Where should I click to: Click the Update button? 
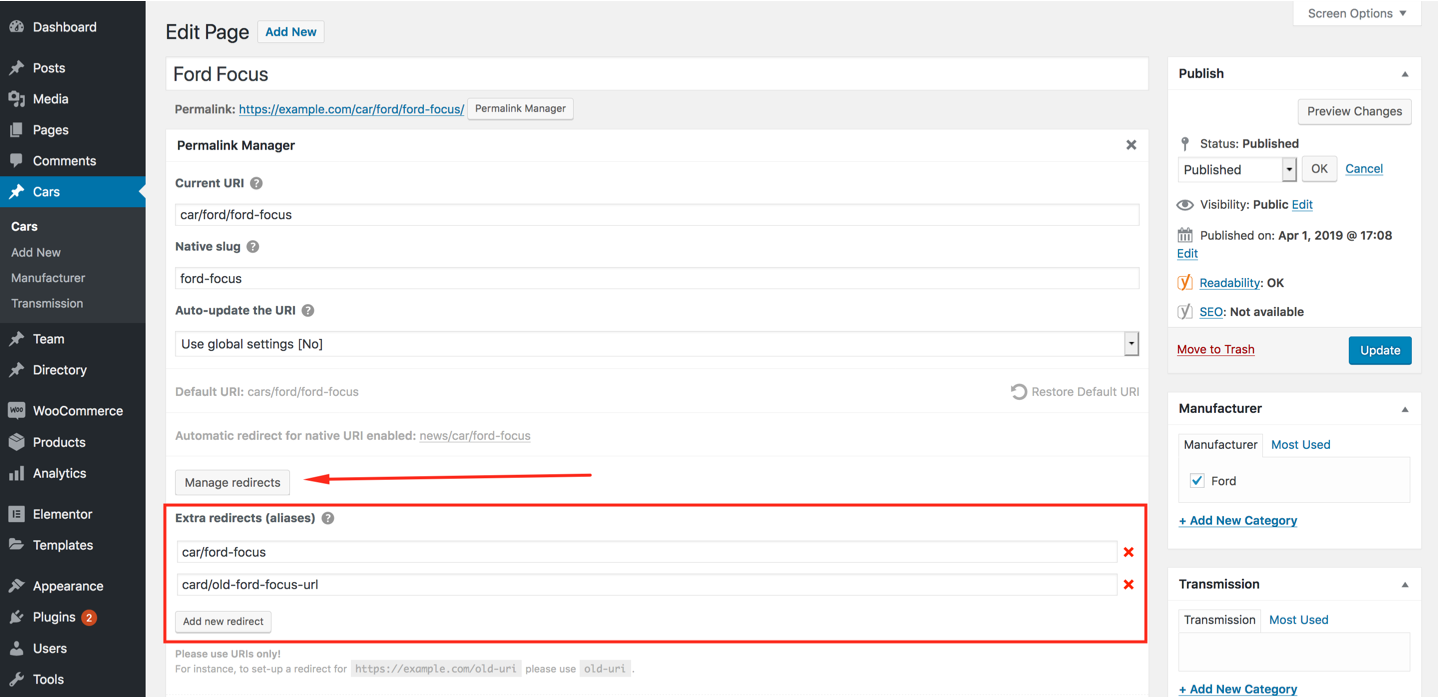coord(1380,350)
